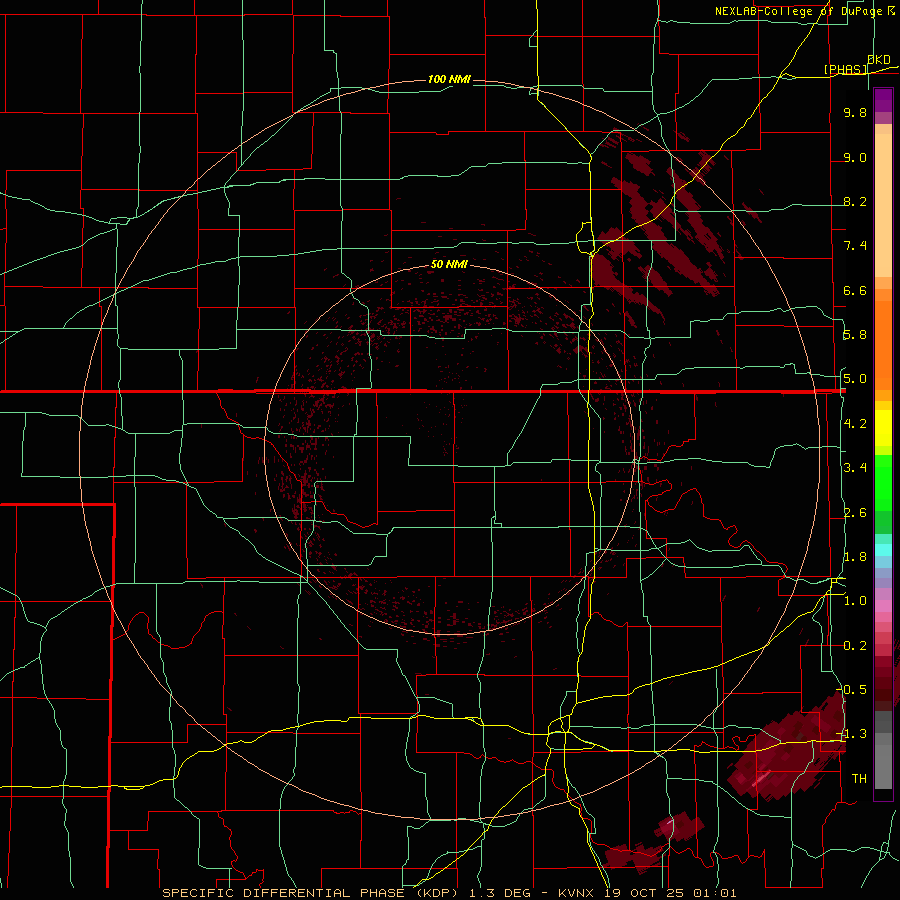Click the 9.0 scale value
This screenshot has height=900, width=900.
click(x=855, y=157)
